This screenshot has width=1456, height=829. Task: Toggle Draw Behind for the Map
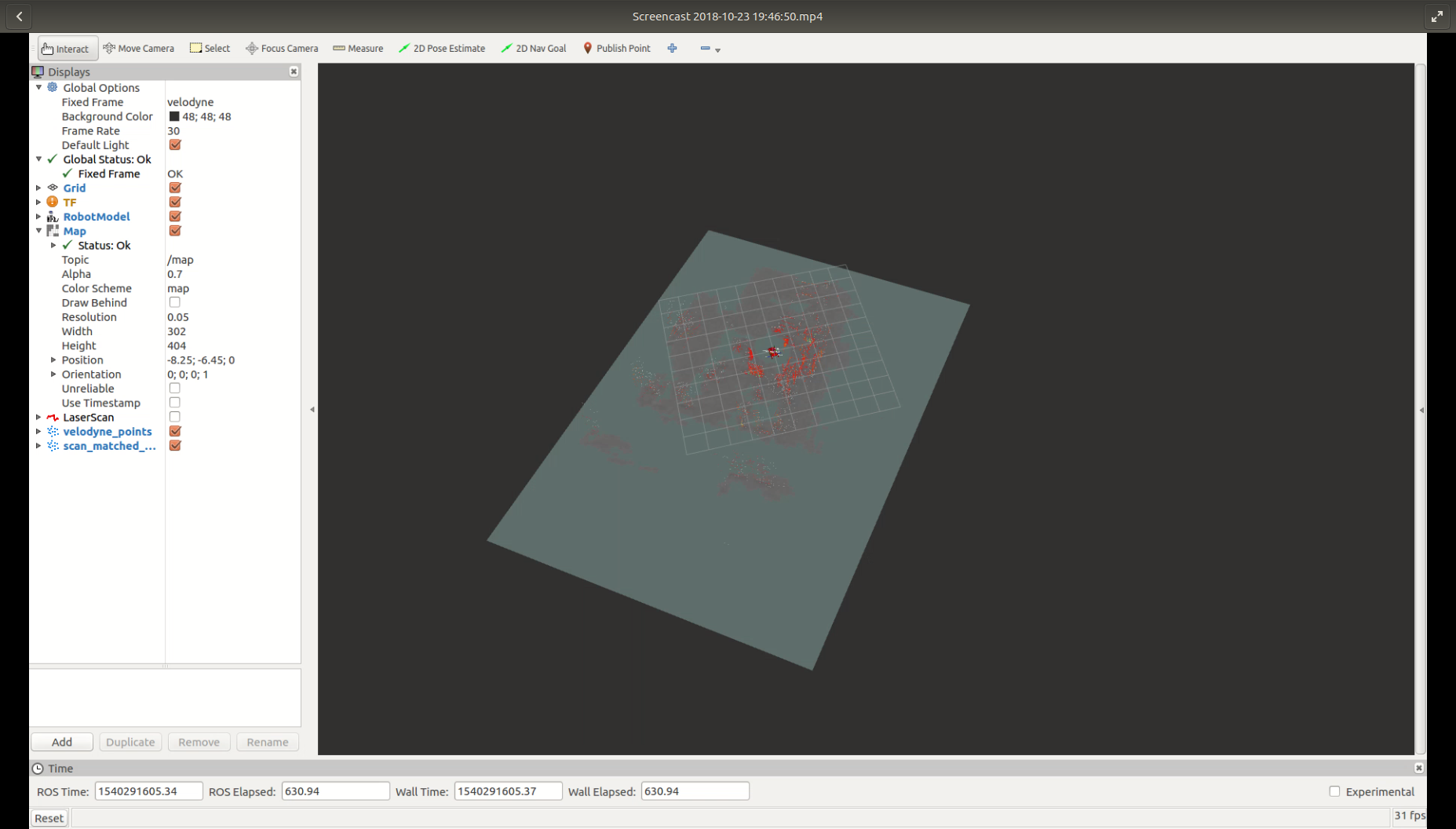pyautogui.click(x=174, y=301)
